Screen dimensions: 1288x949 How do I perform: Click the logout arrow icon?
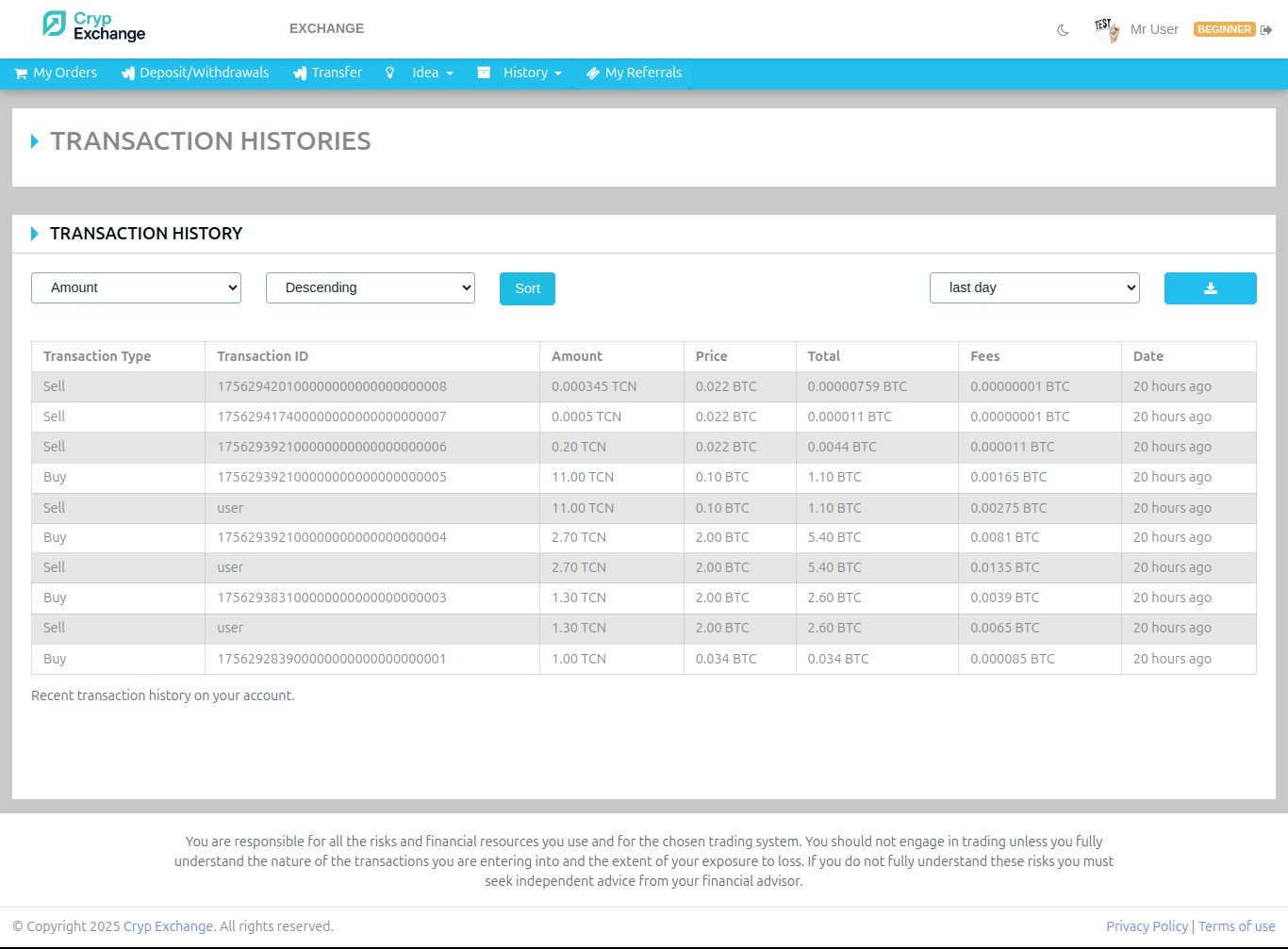pyautogui.click(x=1266, y=30)
